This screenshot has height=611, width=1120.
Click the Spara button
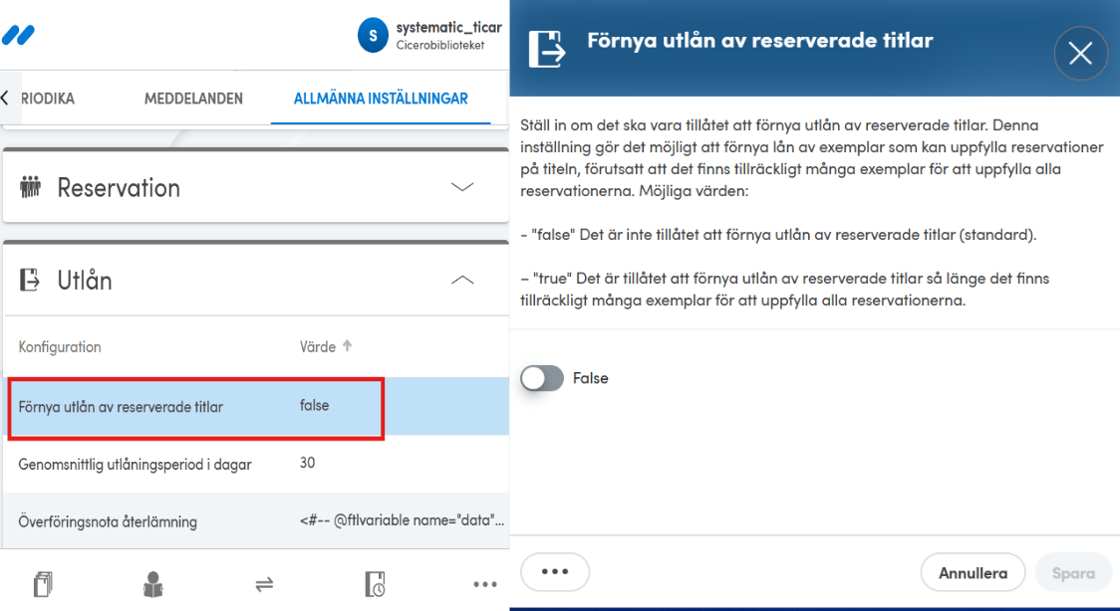point(1074,572)
